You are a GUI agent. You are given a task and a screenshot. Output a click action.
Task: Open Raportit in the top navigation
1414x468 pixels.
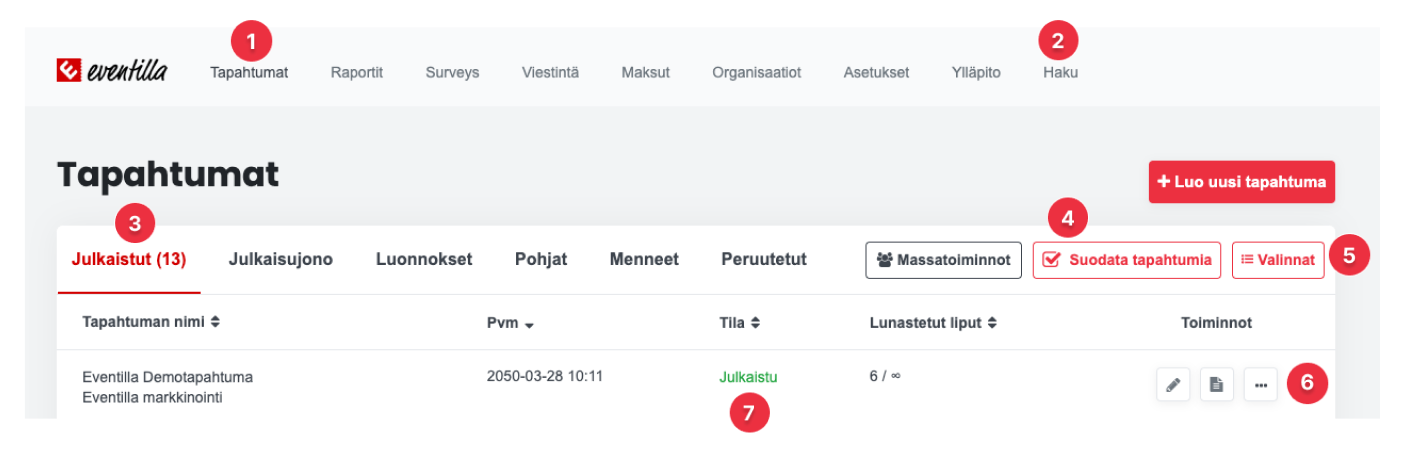(x=357, y=72)
